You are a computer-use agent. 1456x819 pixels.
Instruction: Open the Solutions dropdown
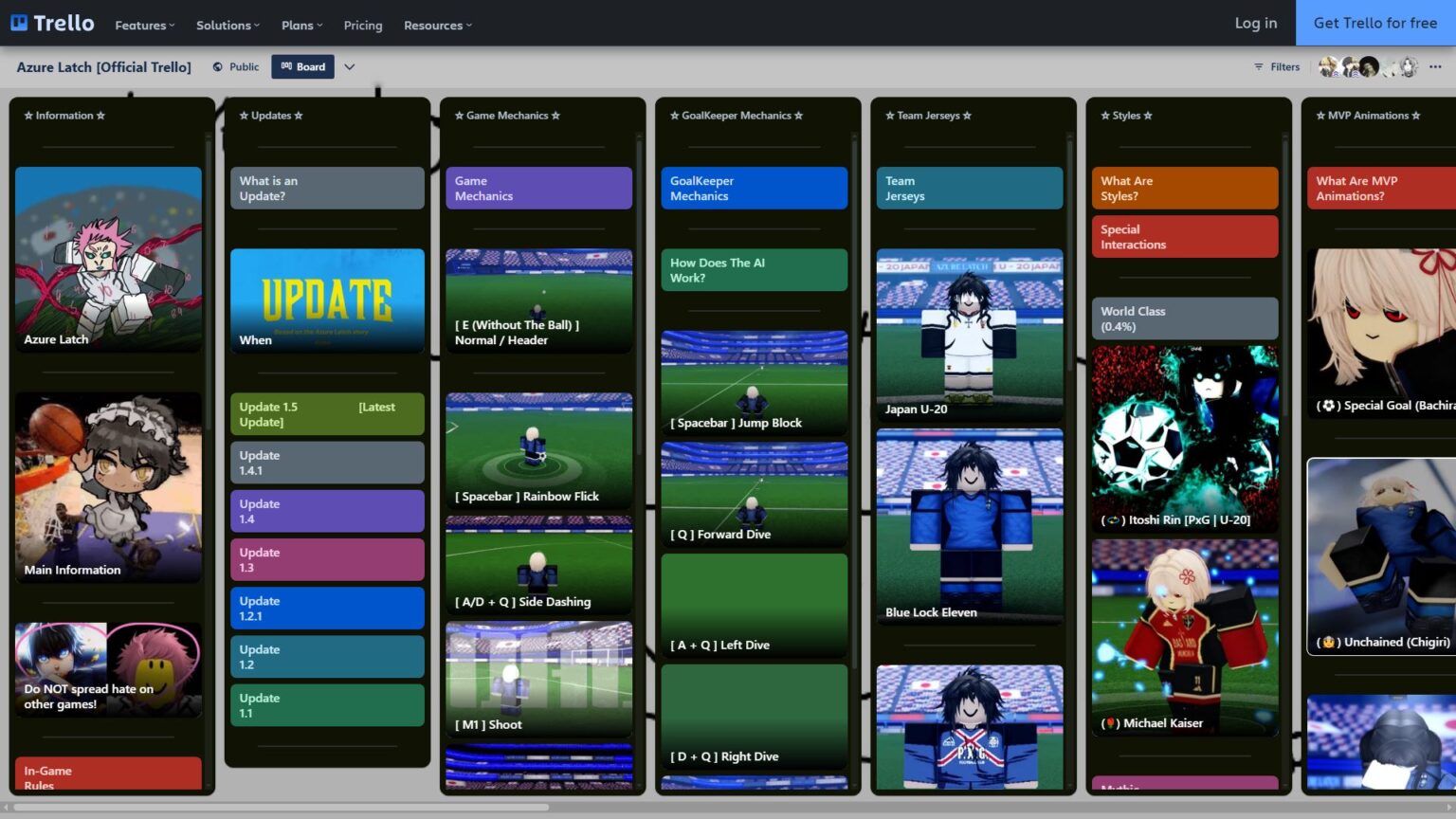click(226, 26)
